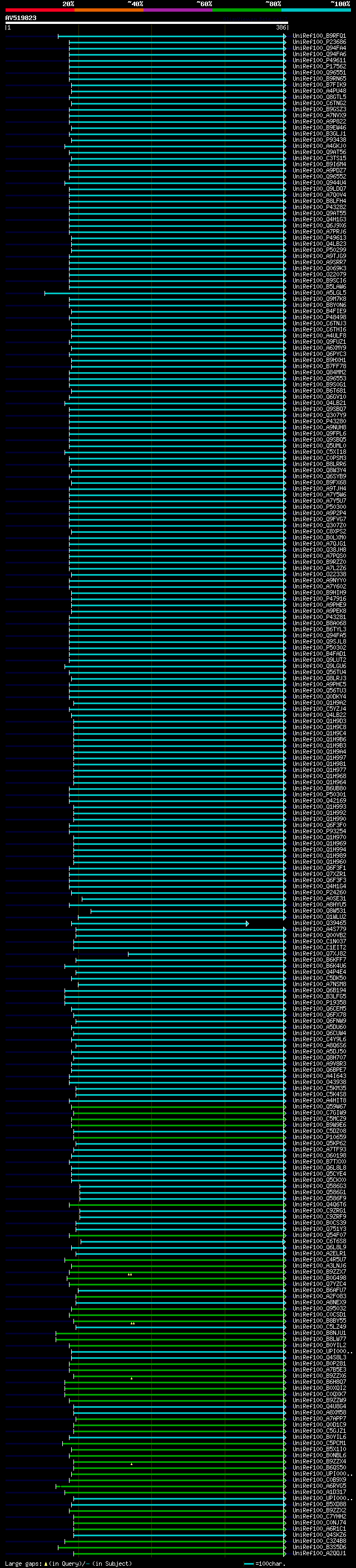
Task: Click the query end position 386
Action: point(280,27)
